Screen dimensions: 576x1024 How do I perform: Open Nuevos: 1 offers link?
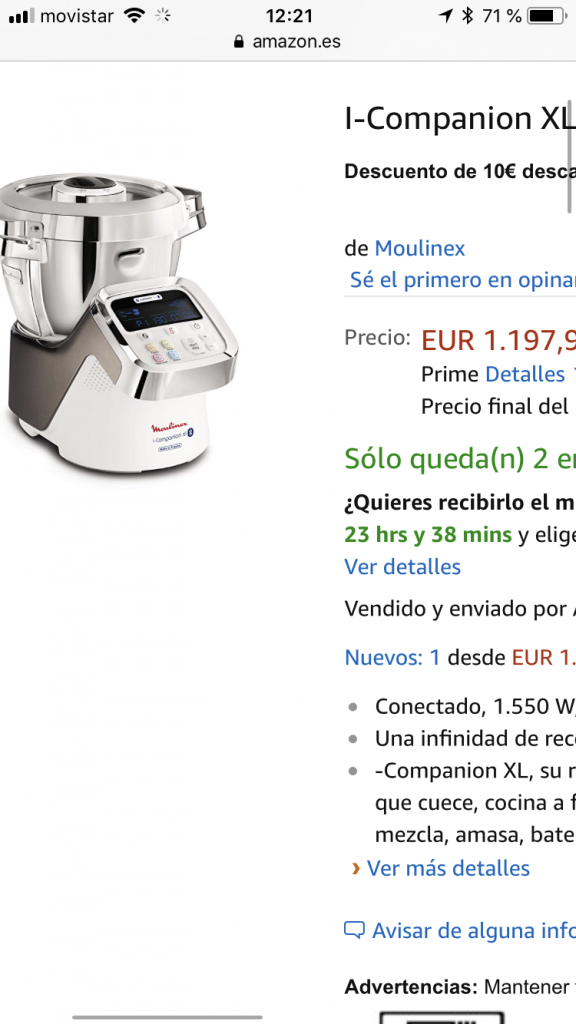point(392,657)
